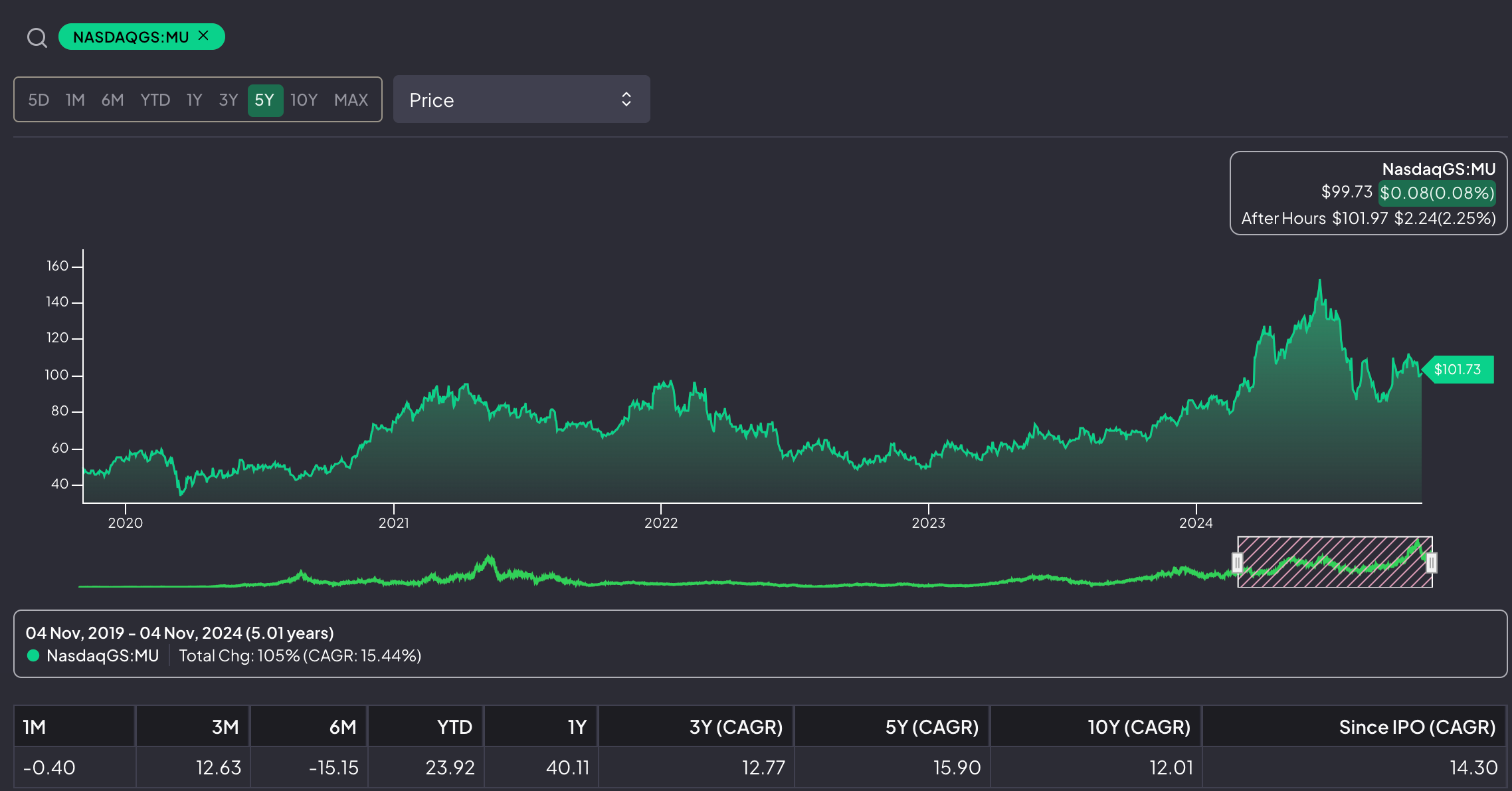Screen dimensions: 1512x791
Task: Click right handle of range selector
Action: click(x=1432, y=563)
